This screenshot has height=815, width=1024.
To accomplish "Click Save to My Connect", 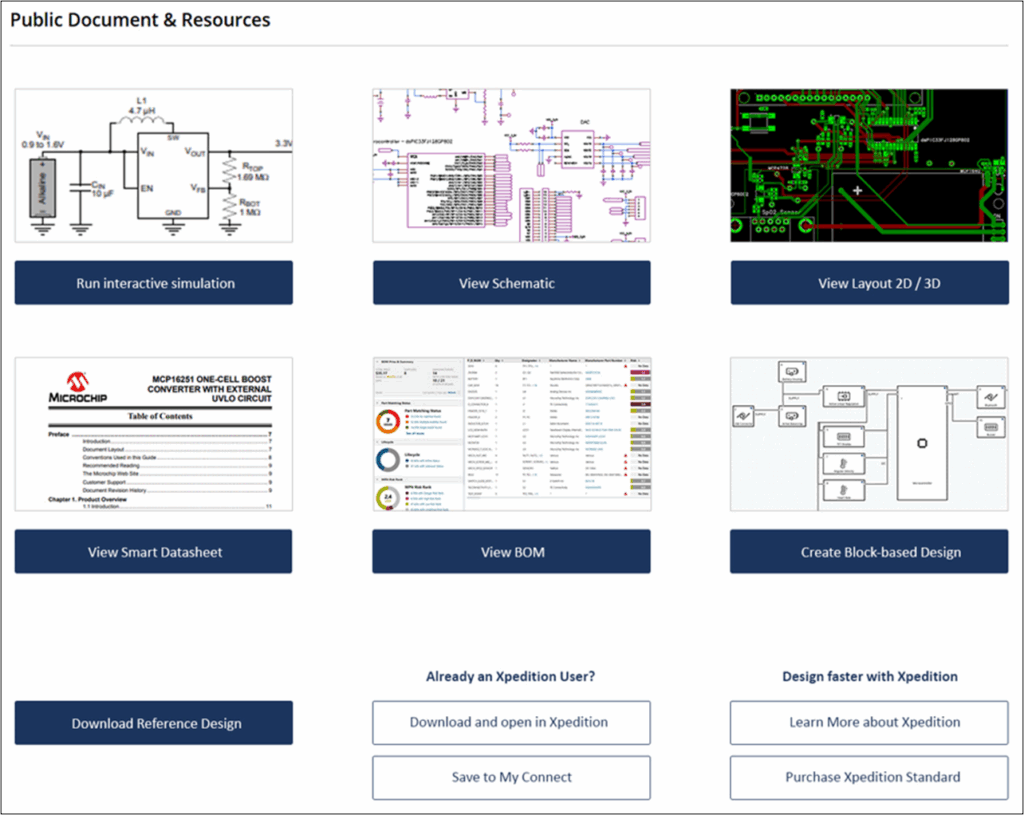I will pyautogui.click(x=511, y=777).
